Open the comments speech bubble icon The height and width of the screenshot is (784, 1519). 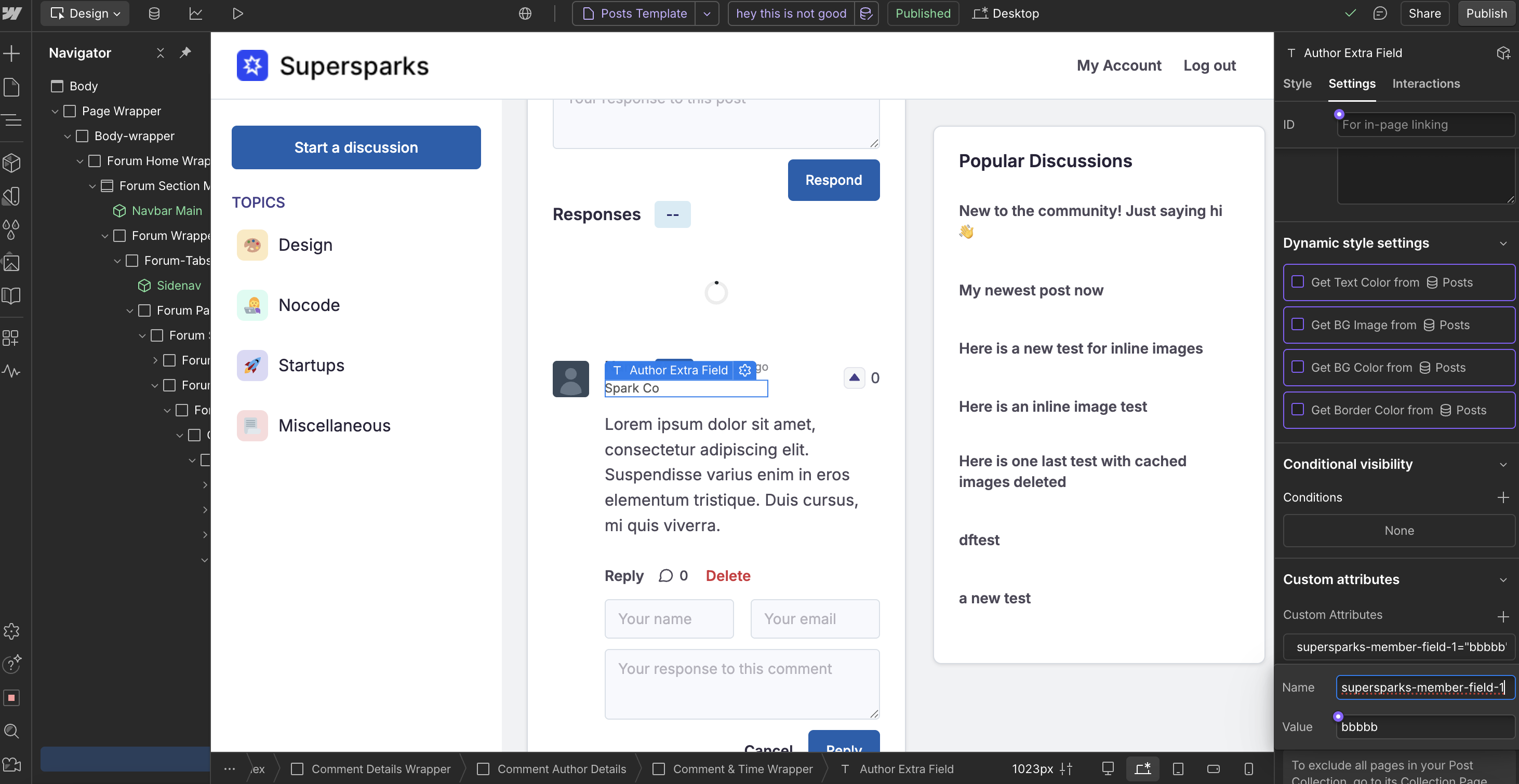(x=1380, y=13)
